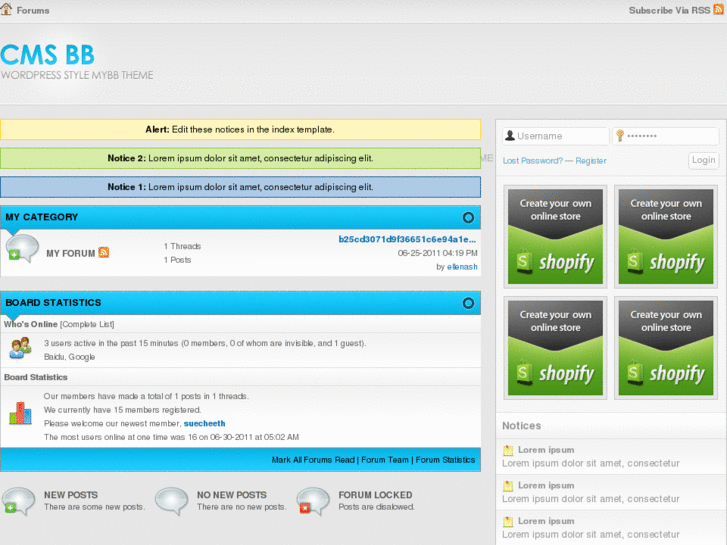Click Mark All Forums Read

pos(313,460)
